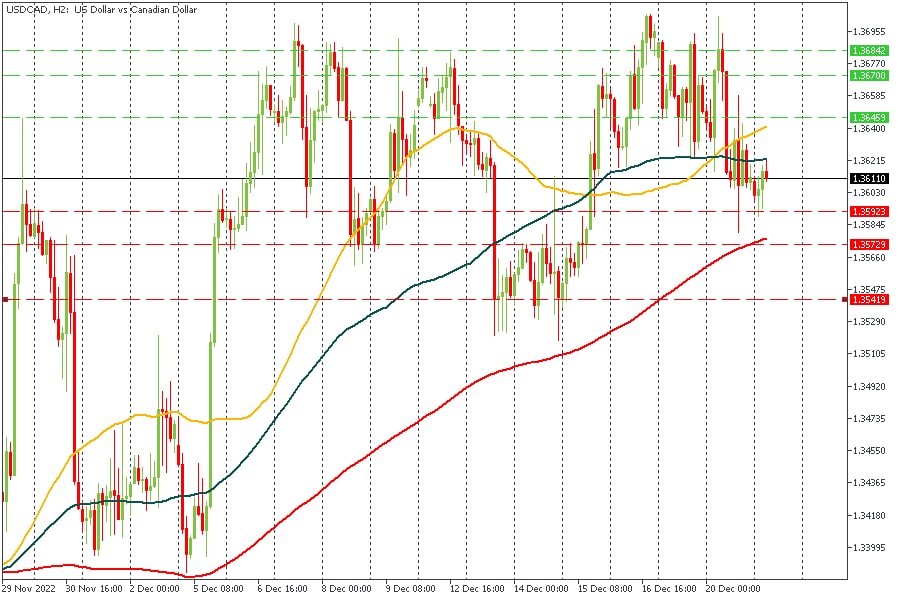Click the 1.34180 price scale value
This screenshot has height=600, width=900.
coord(869,516)
